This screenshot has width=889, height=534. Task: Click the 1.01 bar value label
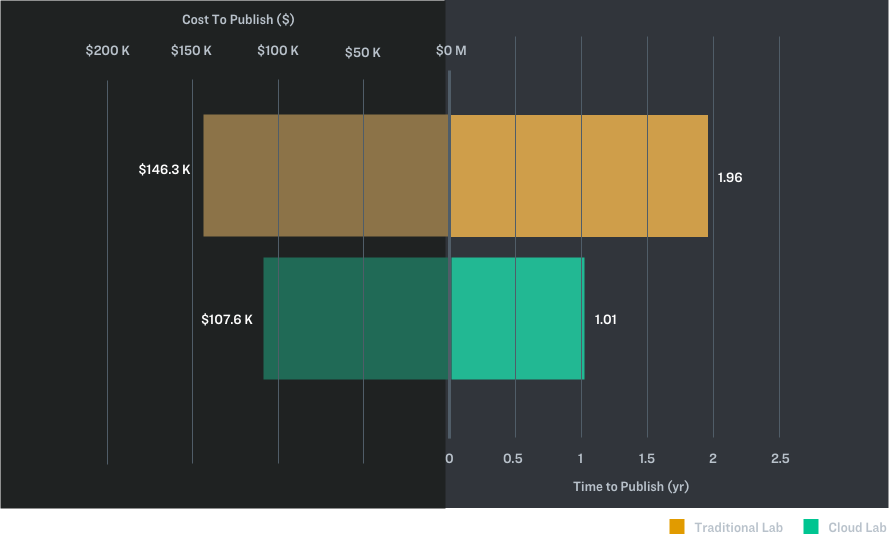pos(606,320)
